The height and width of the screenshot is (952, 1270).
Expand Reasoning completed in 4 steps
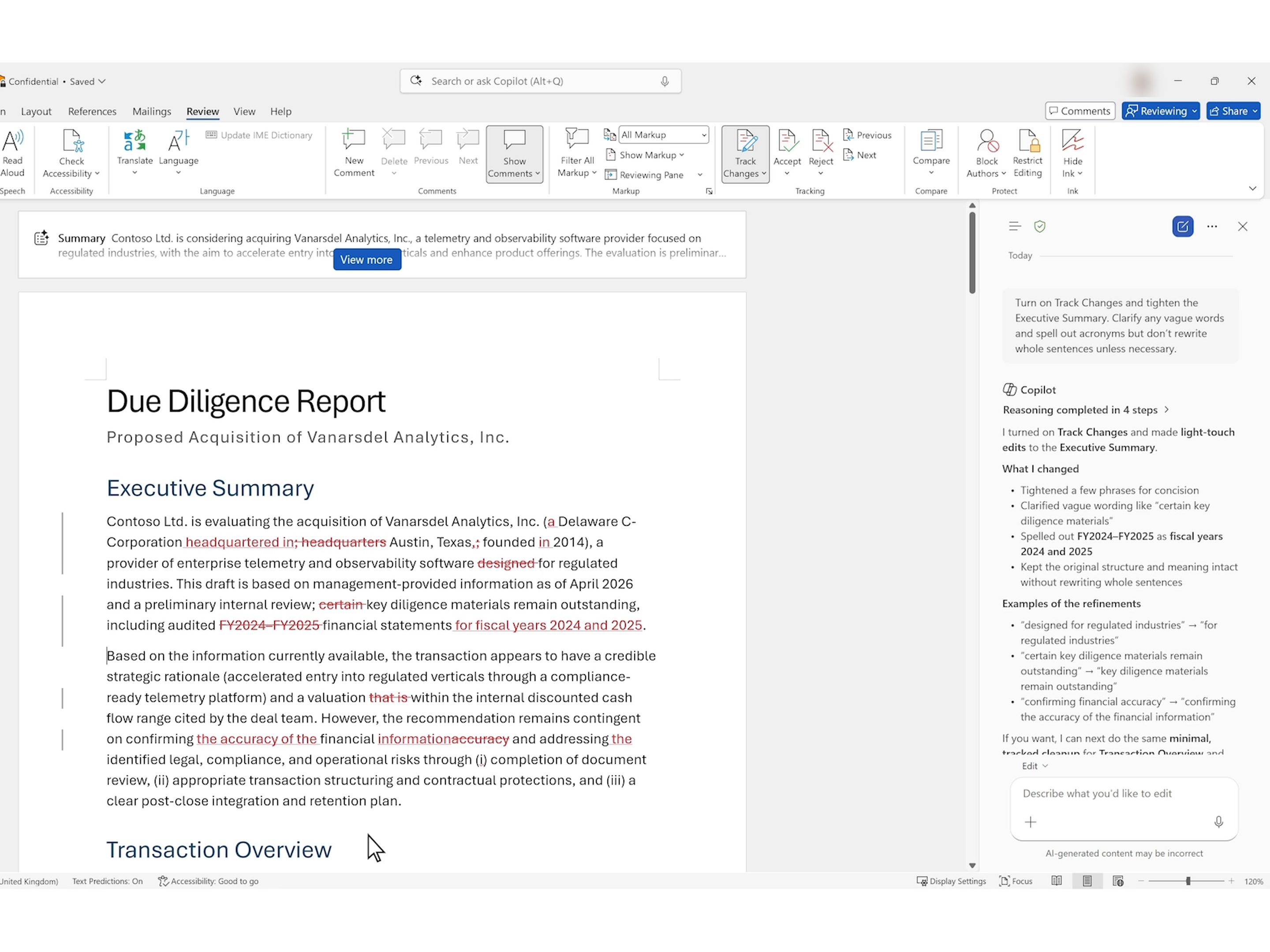(1085, 410)
